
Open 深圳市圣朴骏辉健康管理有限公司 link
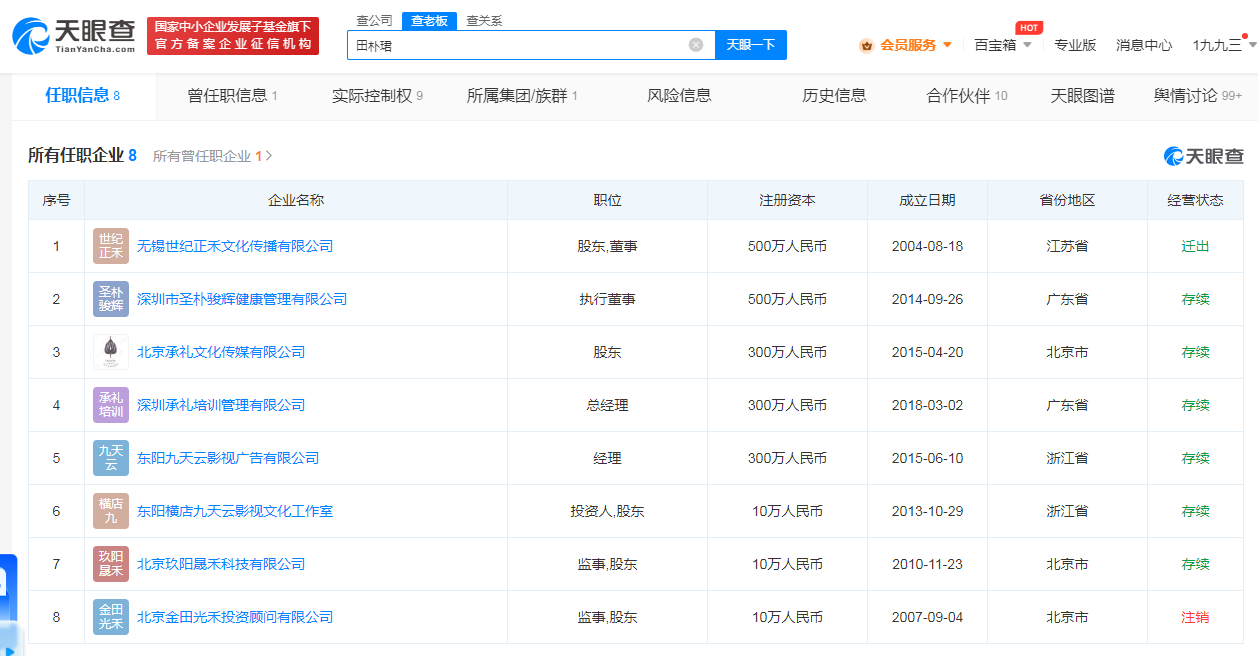click(242, 299)
